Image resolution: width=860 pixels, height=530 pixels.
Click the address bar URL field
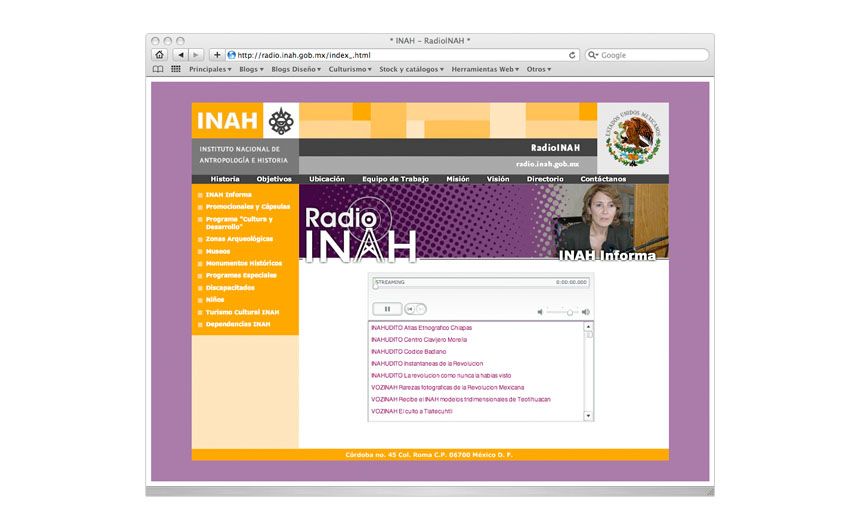pyautogui.click(x=403, y=55)
